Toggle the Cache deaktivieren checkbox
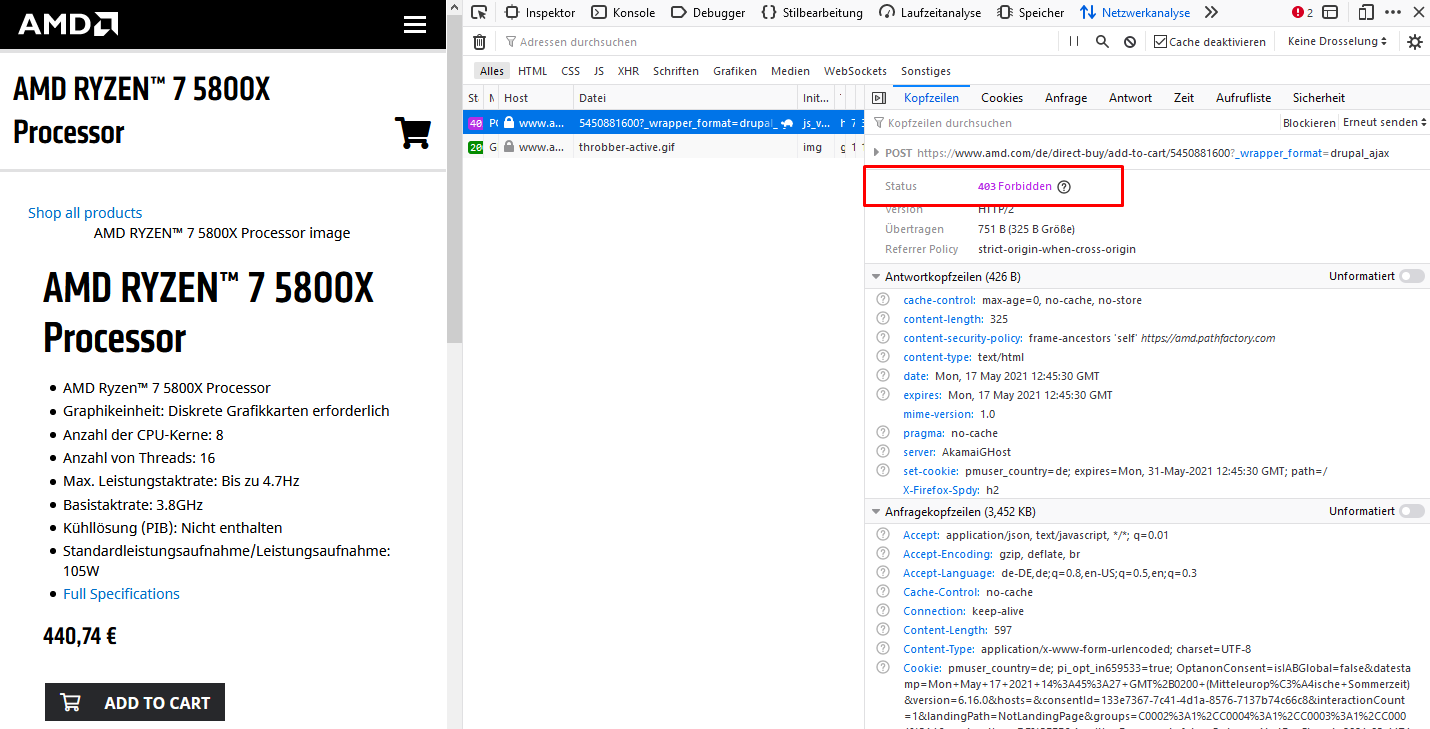Viewport: 1430px width, 729px height. [1160, 42]
